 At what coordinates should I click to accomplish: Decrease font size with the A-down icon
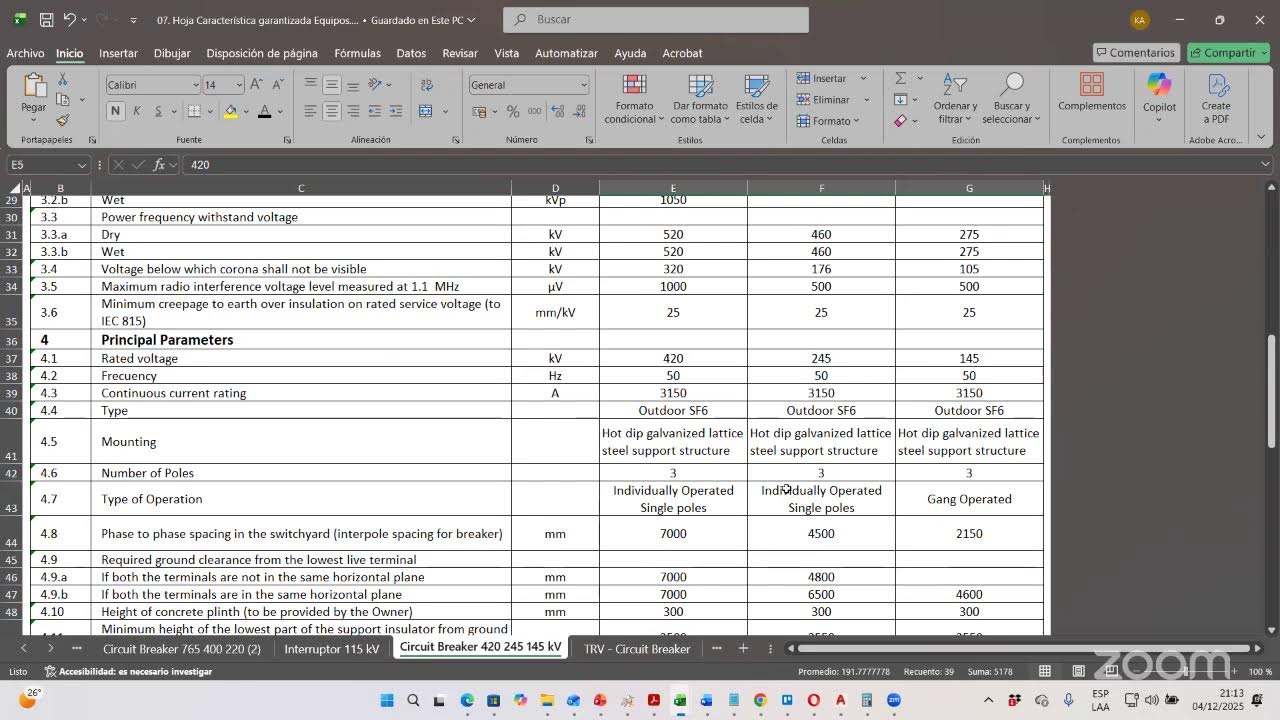(x=277, y=85)
